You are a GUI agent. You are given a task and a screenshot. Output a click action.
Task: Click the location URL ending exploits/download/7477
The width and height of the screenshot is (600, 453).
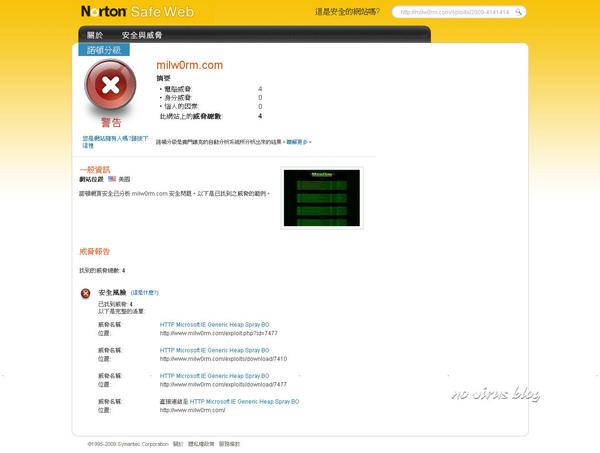coord(223,385)
